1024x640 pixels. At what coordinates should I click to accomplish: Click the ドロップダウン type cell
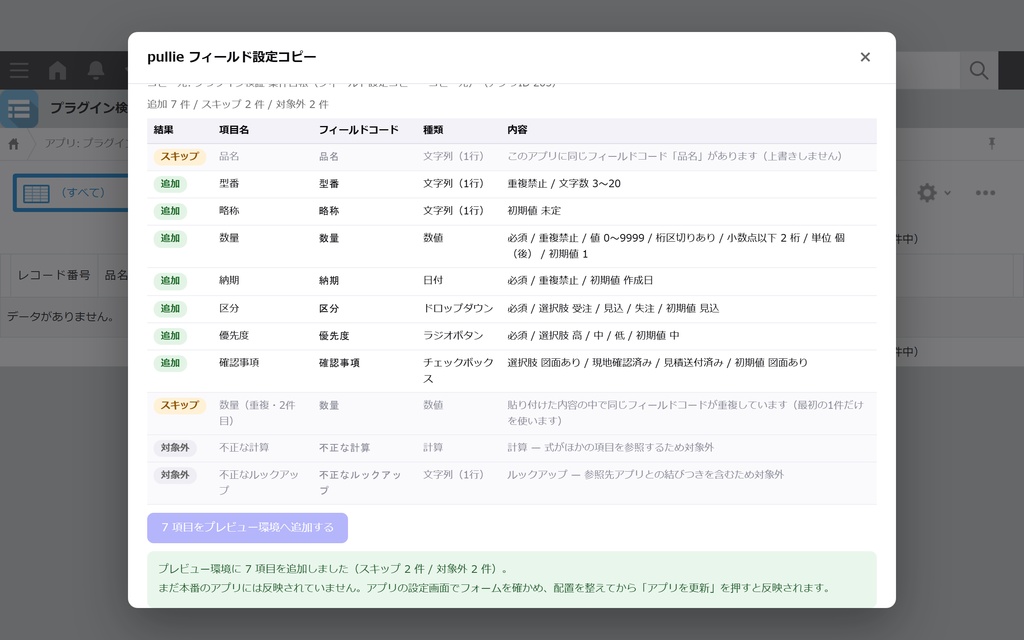tap(458, 308)
